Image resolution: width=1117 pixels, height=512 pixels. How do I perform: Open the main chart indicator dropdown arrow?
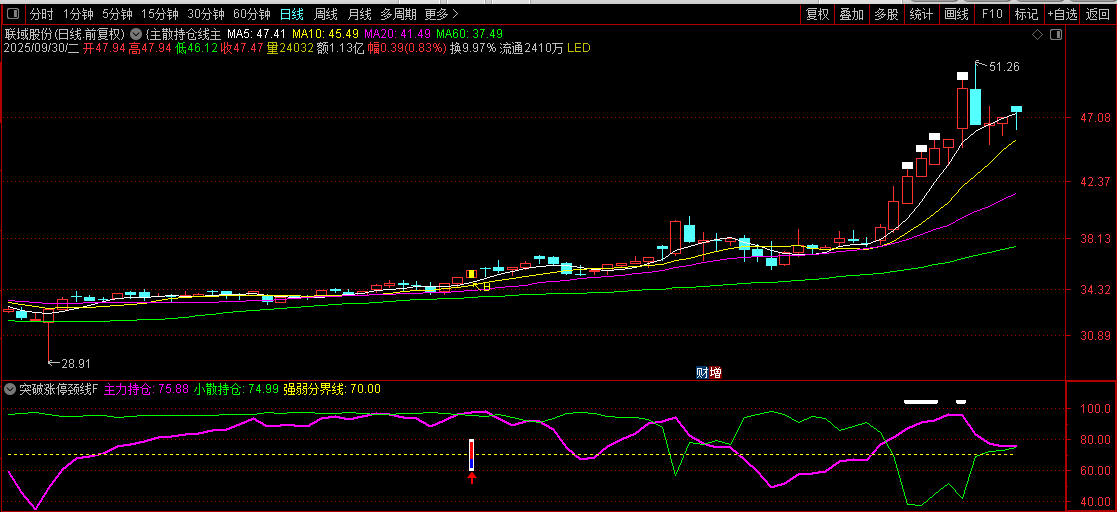point(136,34)
